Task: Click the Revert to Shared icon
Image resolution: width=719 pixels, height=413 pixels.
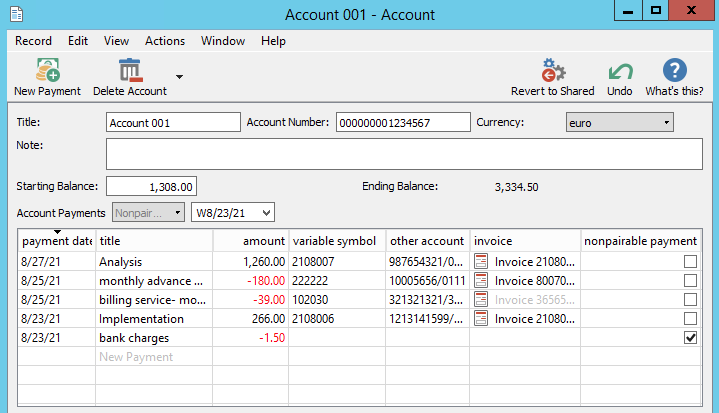Action: click(x=552, y=72)
